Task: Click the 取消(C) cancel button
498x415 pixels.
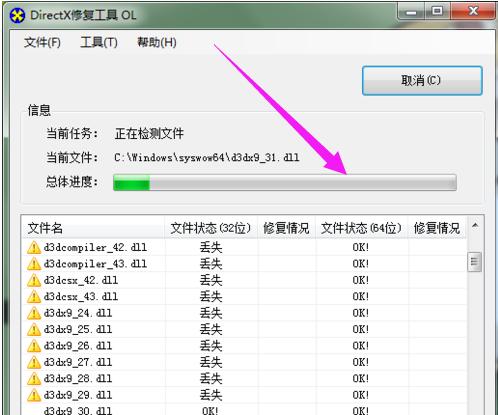Action: click(x=422, y=81)
